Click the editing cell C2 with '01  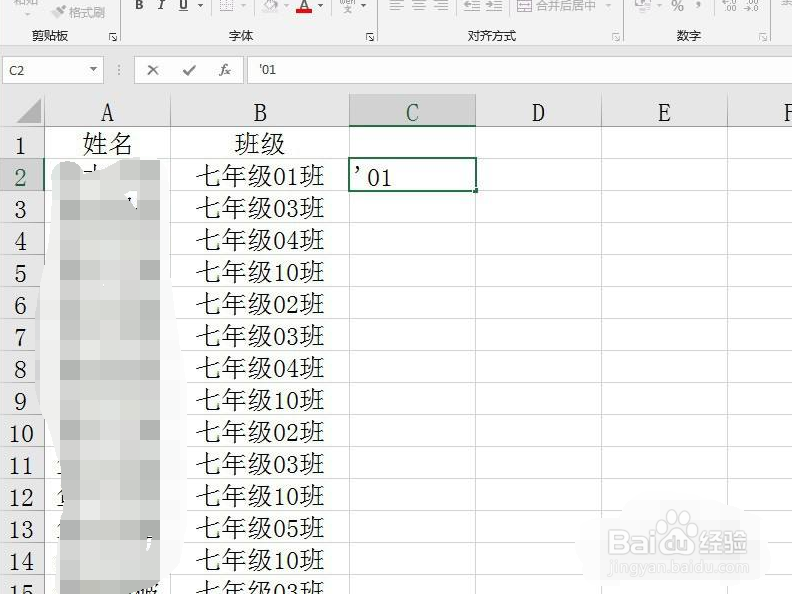click(412, 175)
